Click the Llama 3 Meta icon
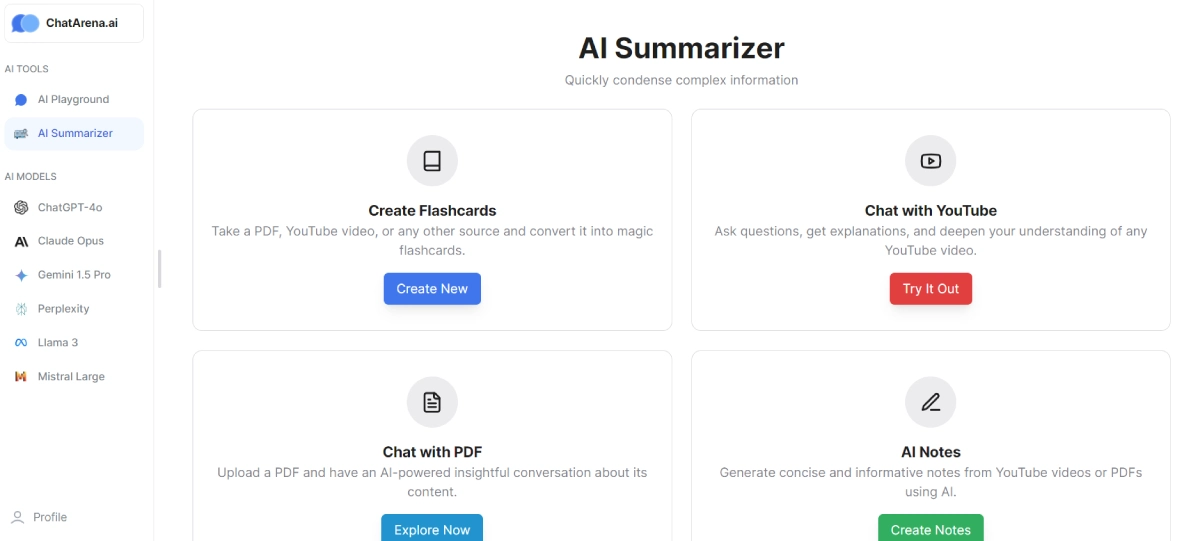 (21, 343)
